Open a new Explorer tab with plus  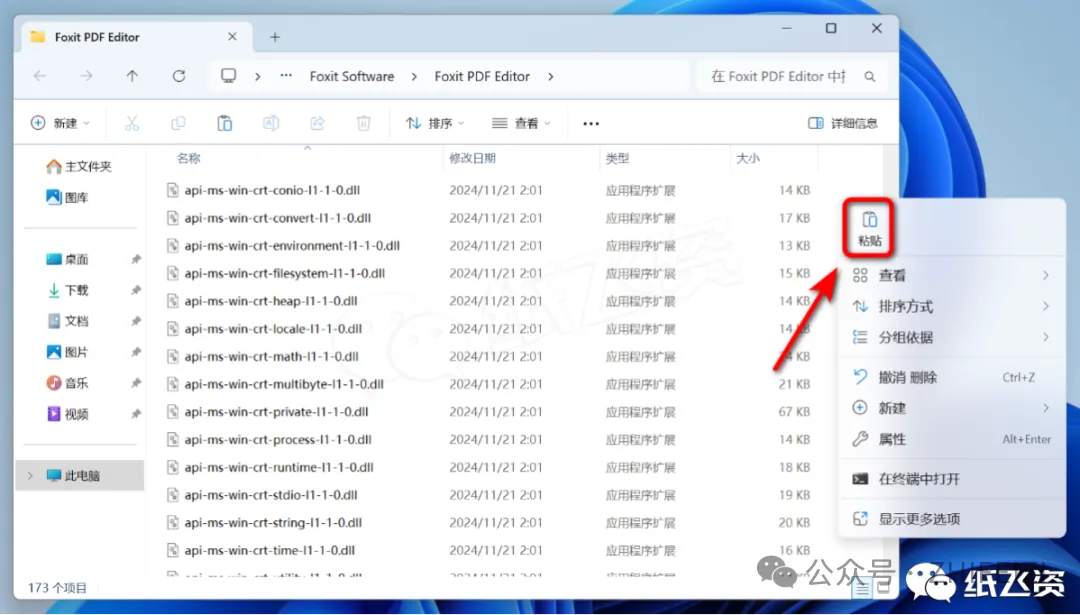coord(275,37)
